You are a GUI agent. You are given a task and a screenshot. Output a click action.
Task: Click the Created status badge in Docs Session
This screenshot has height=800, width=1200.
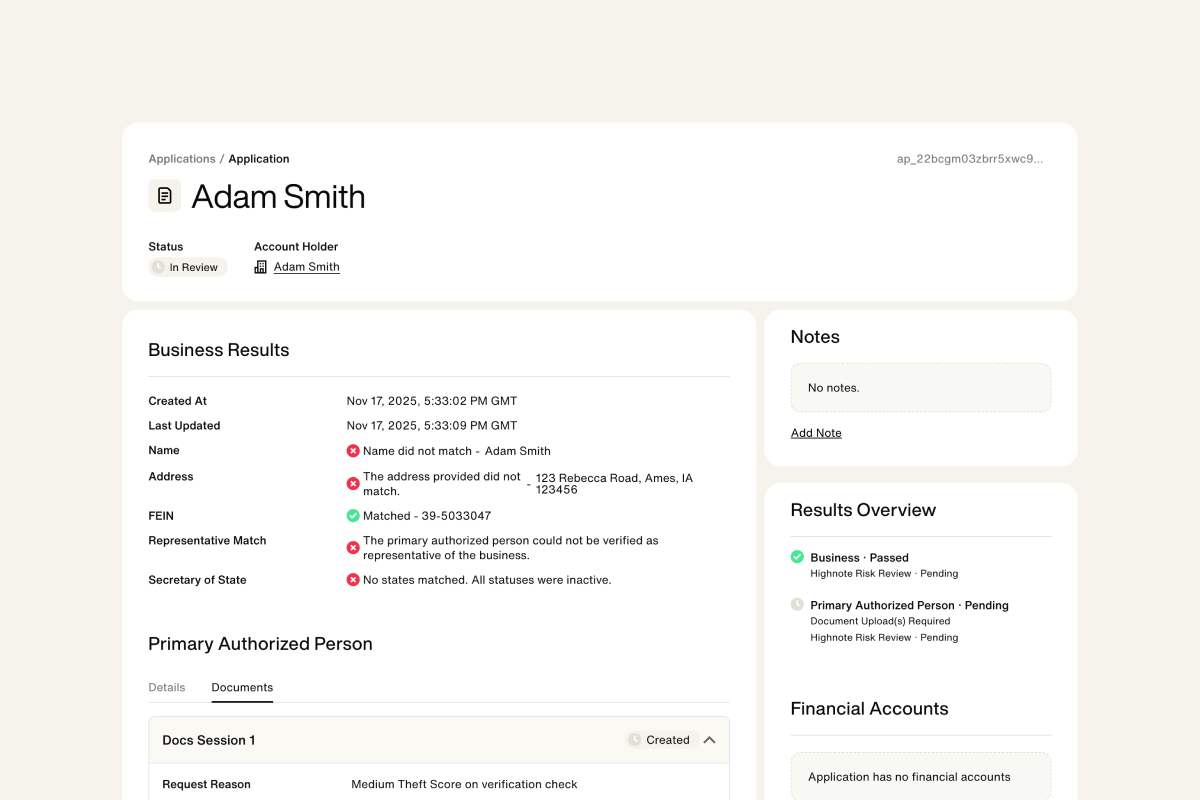659,740
